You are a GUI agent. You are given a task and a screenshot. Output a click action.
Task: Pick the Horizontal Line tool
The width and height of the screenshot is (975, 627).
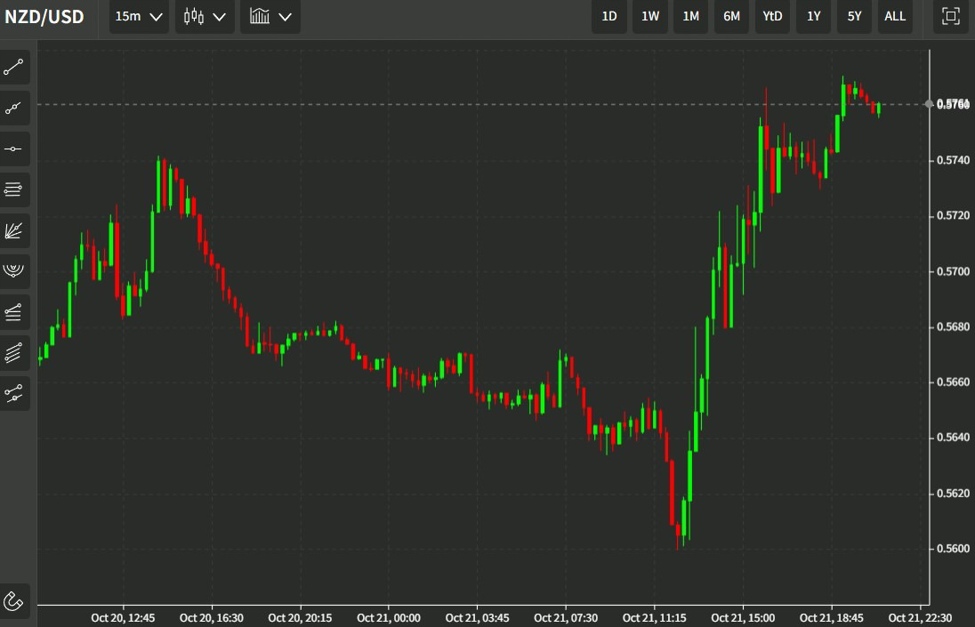click(14, 148)
